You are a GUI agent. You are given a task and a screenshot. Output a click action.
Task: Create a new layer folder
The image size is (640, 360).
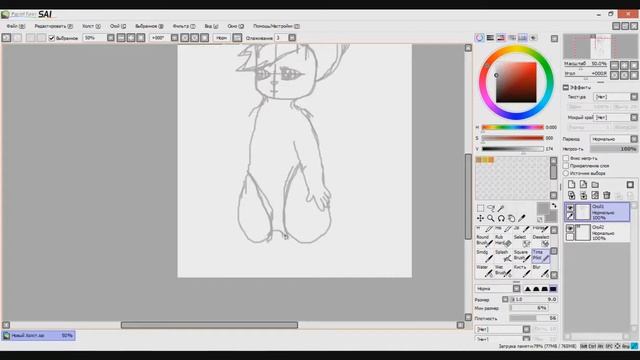coord(595,184)
